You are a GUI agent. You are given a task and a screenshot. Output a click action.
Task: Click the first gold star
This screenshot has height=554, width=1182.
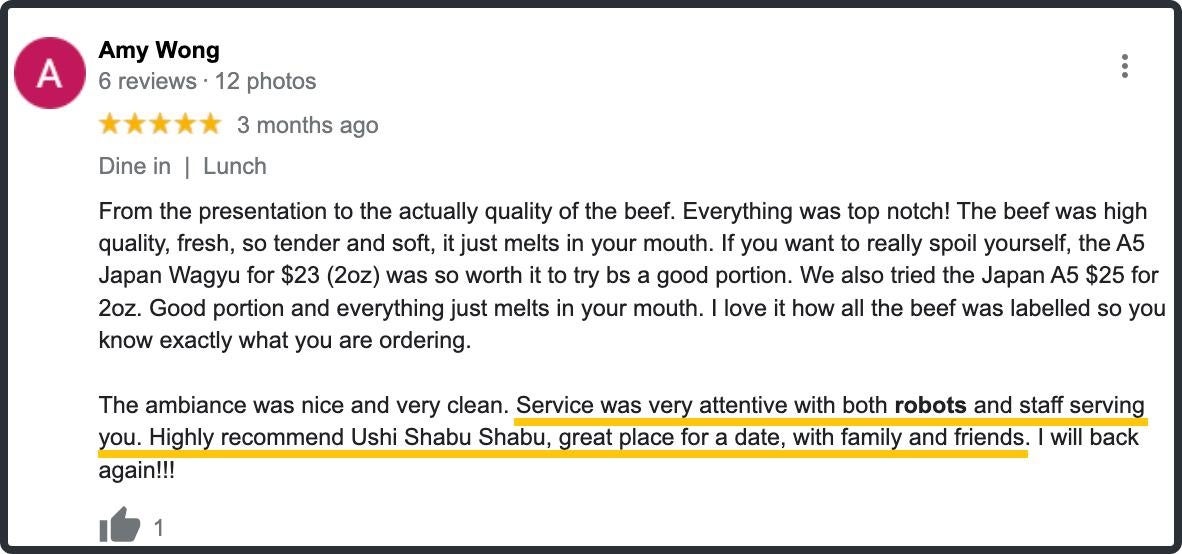click(109, 125)
